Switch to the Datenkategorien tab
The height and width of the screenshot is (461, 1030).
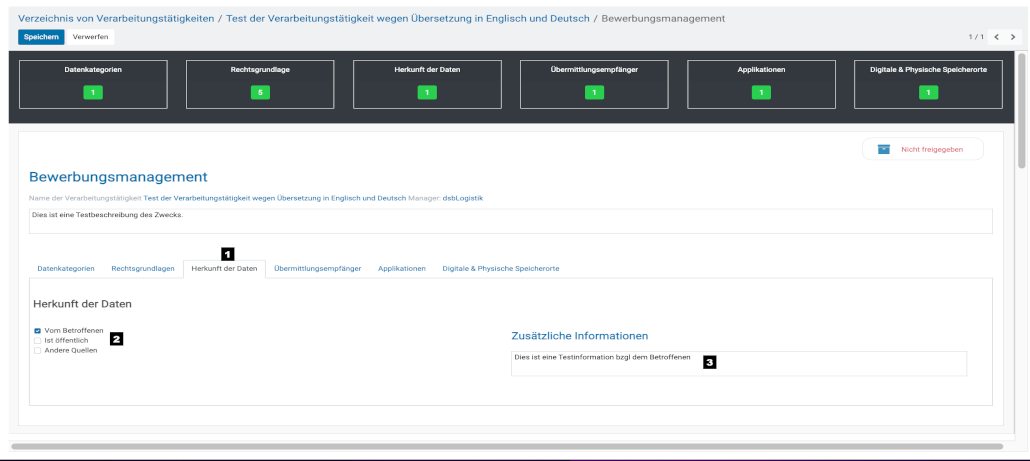66,269
